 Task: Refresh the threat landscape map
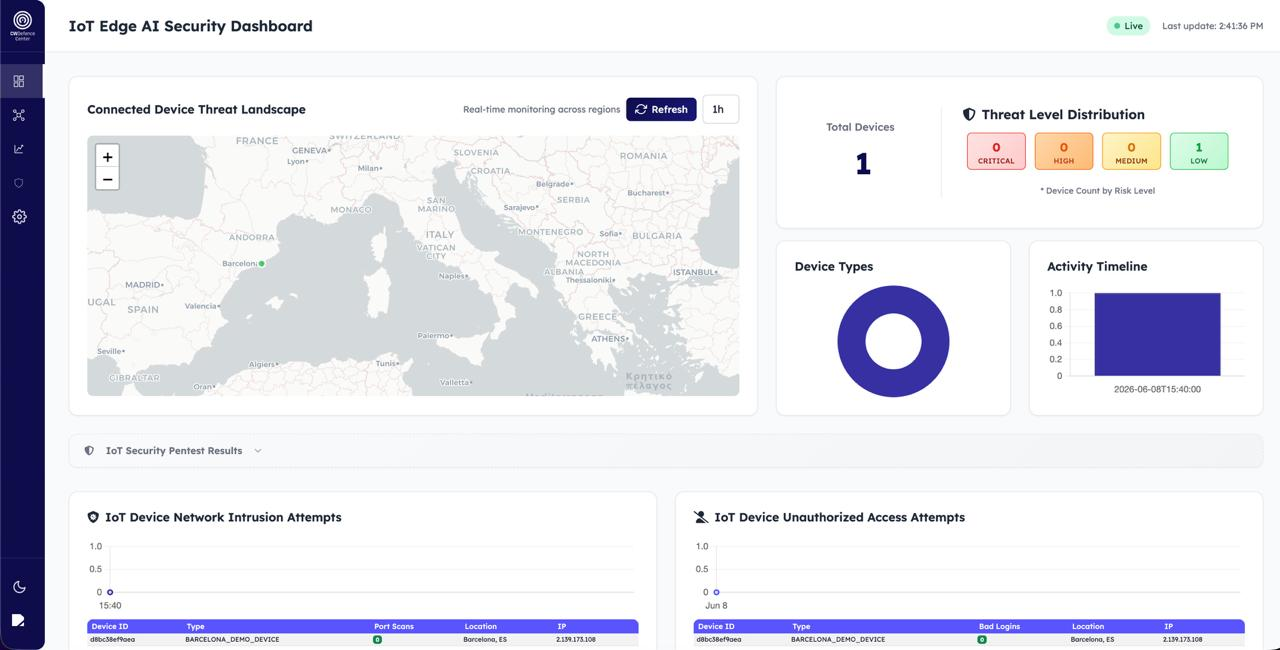(661, 109)
